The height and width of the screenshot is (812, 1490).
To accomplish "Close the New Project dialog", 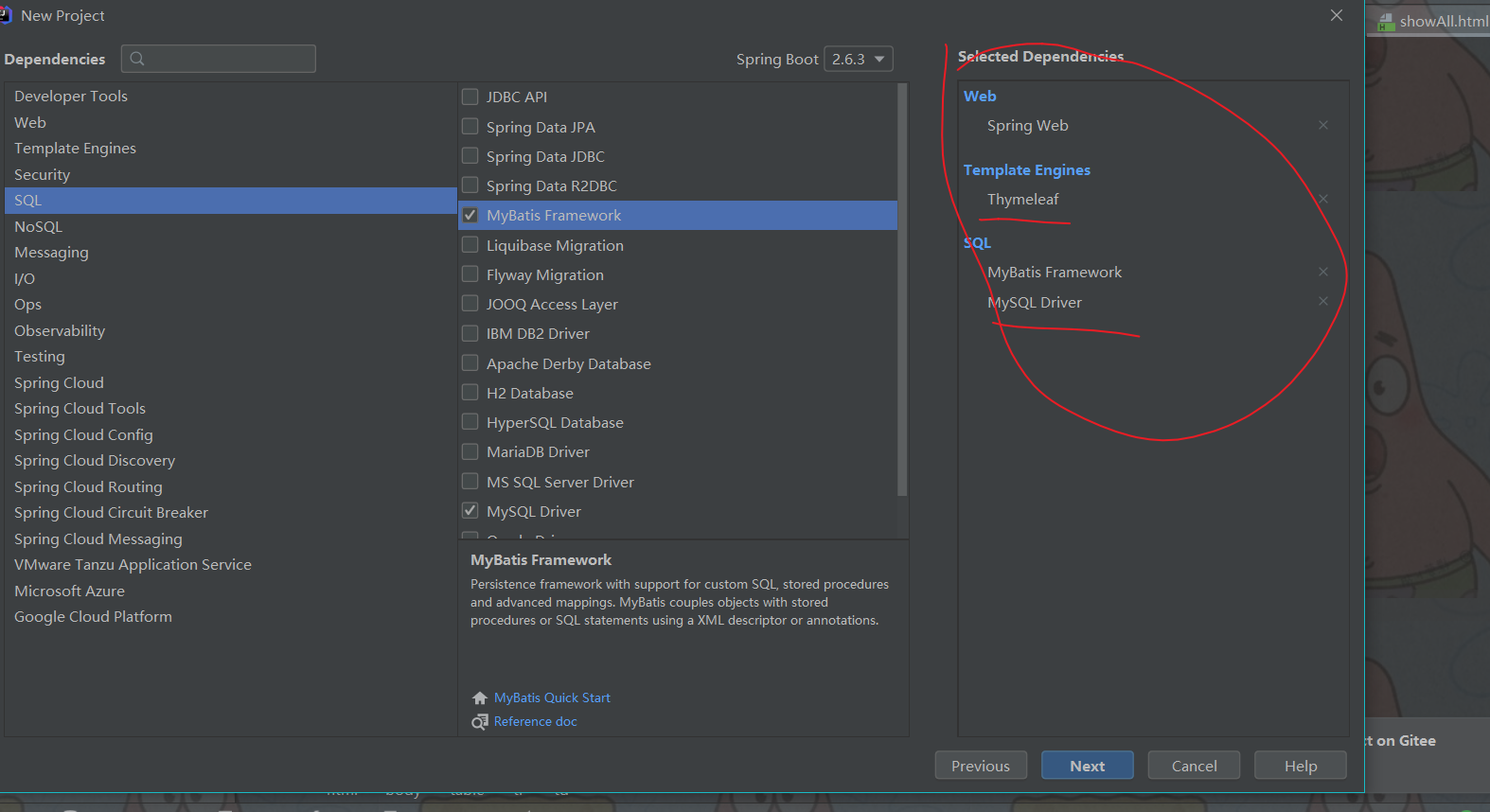I will pos(1337,15).
